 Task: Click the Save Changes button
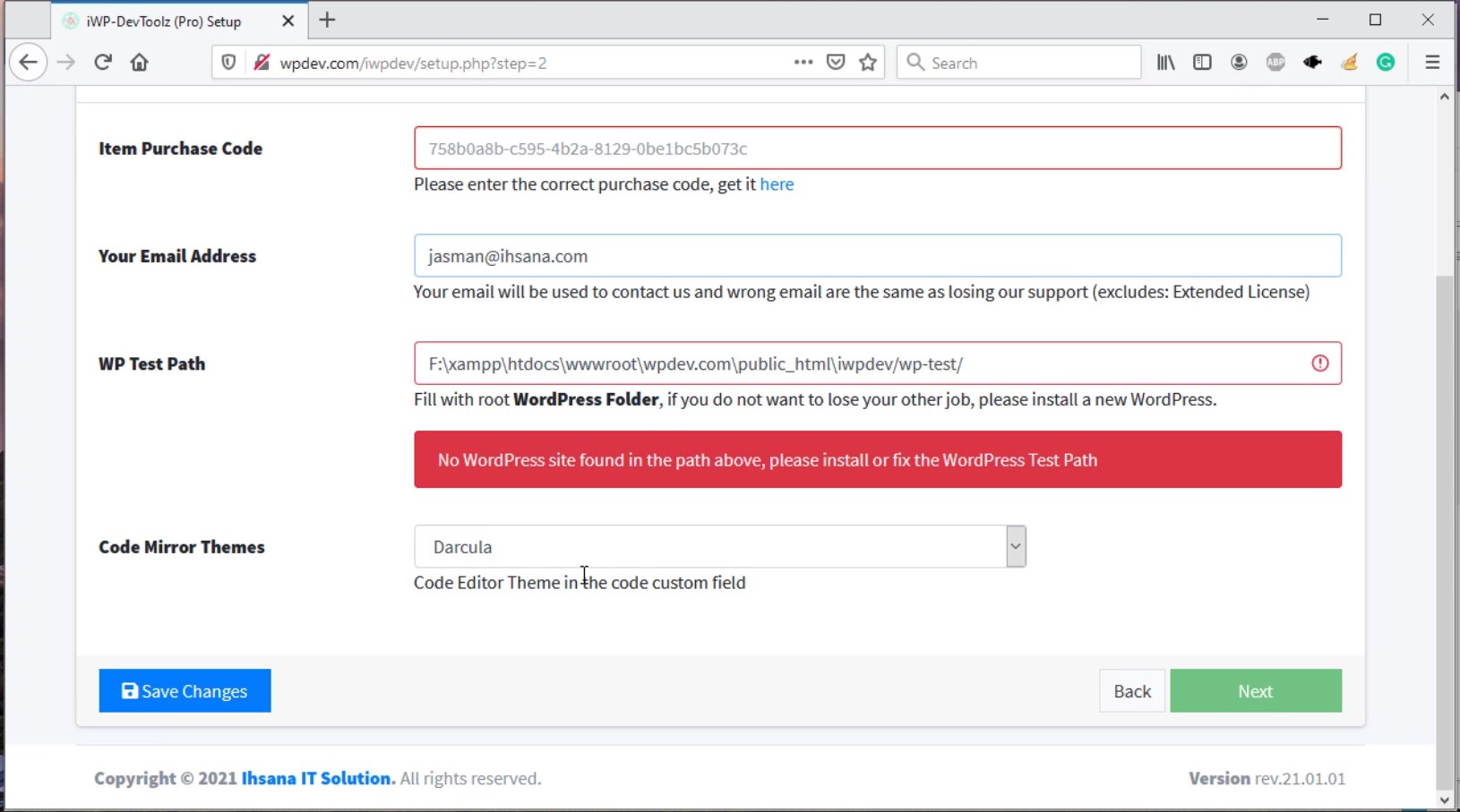click(x=185, y=691)
